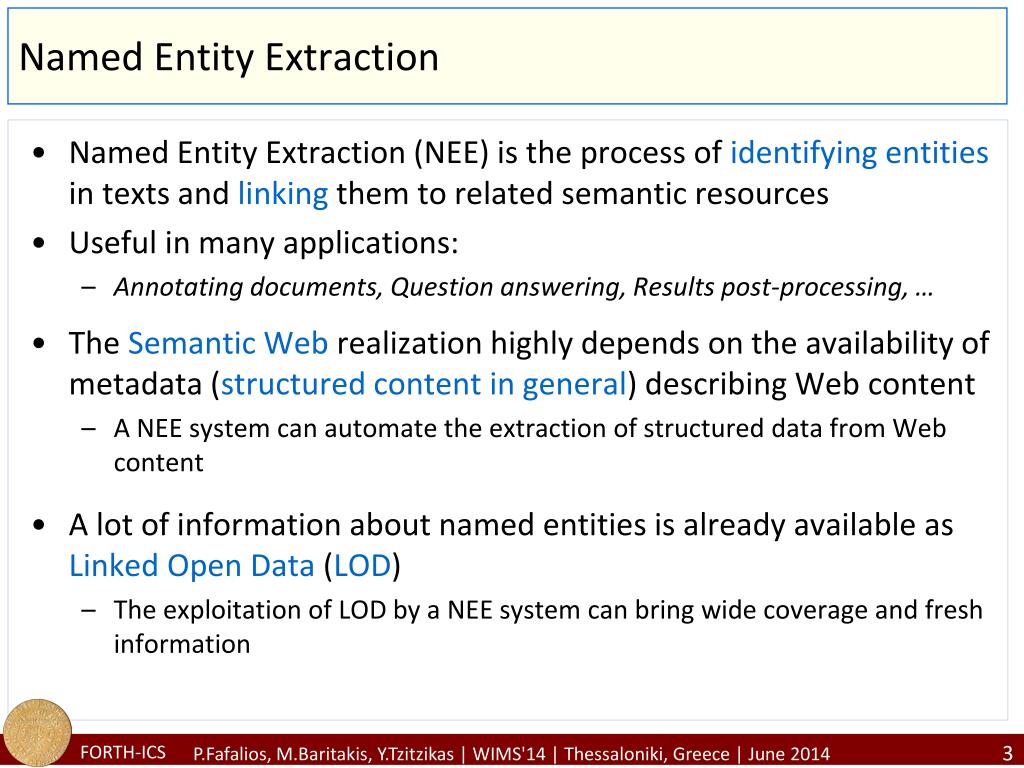Click the italic line starting 'Annotating documents'

(x=523, y=287)
